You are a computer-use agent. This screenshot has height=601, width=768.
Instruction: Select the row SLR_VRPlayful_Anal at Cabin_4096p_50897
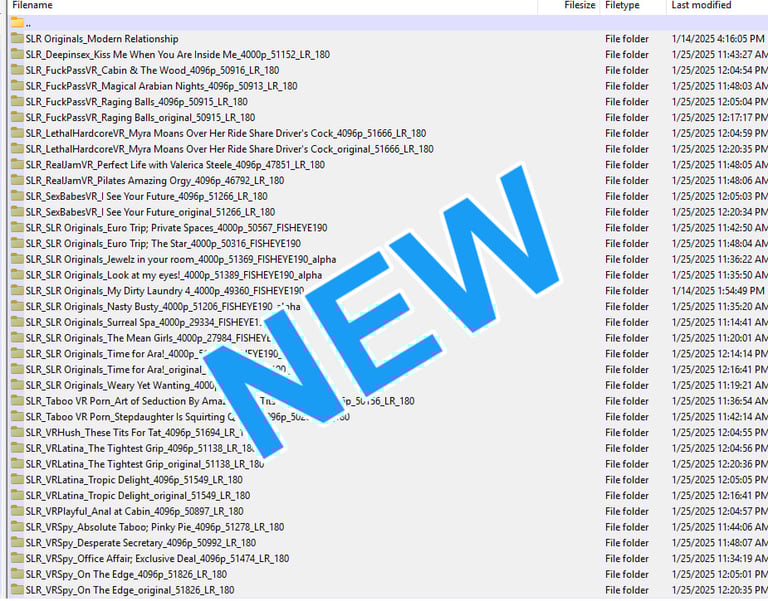[x=388, y=511]
